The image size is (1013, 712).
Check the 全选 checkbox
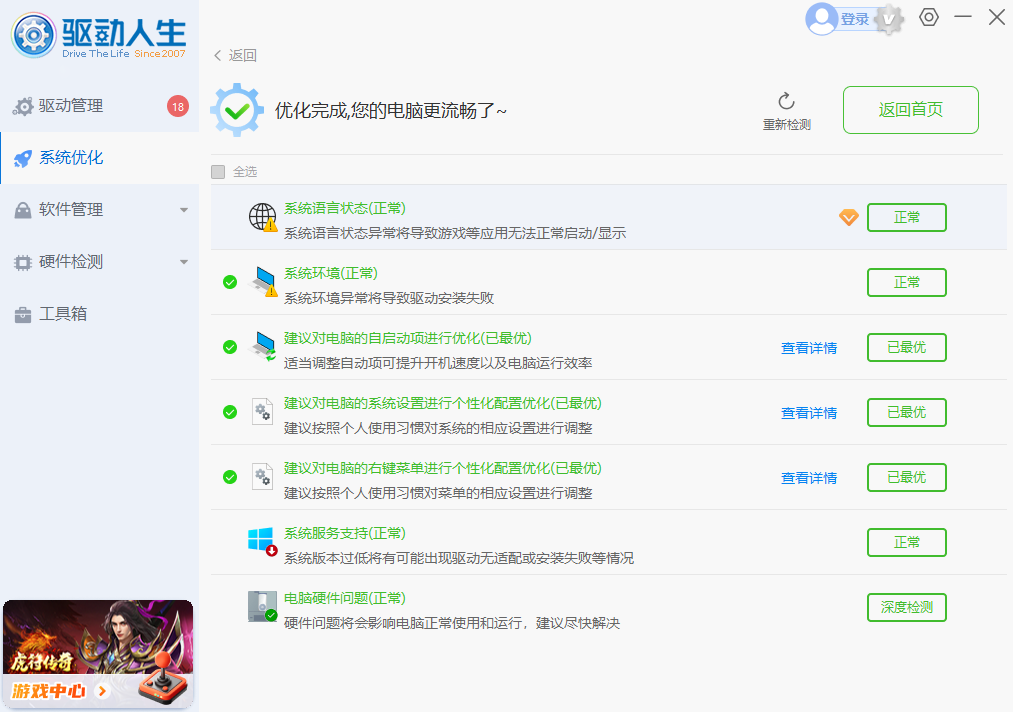pyautogui.click(x=218, y=172)
